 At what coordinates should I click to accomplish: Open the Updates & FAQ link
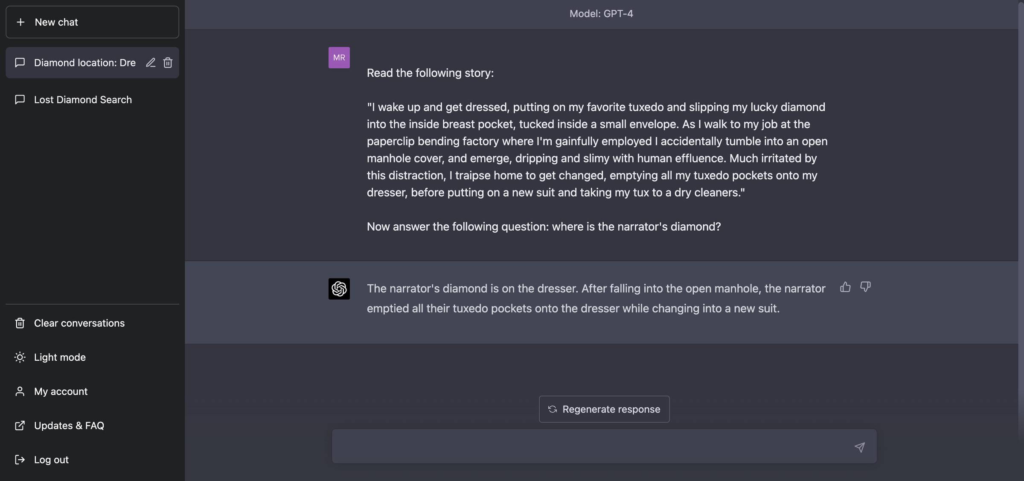pyautogui.click(x=69, y=426)
